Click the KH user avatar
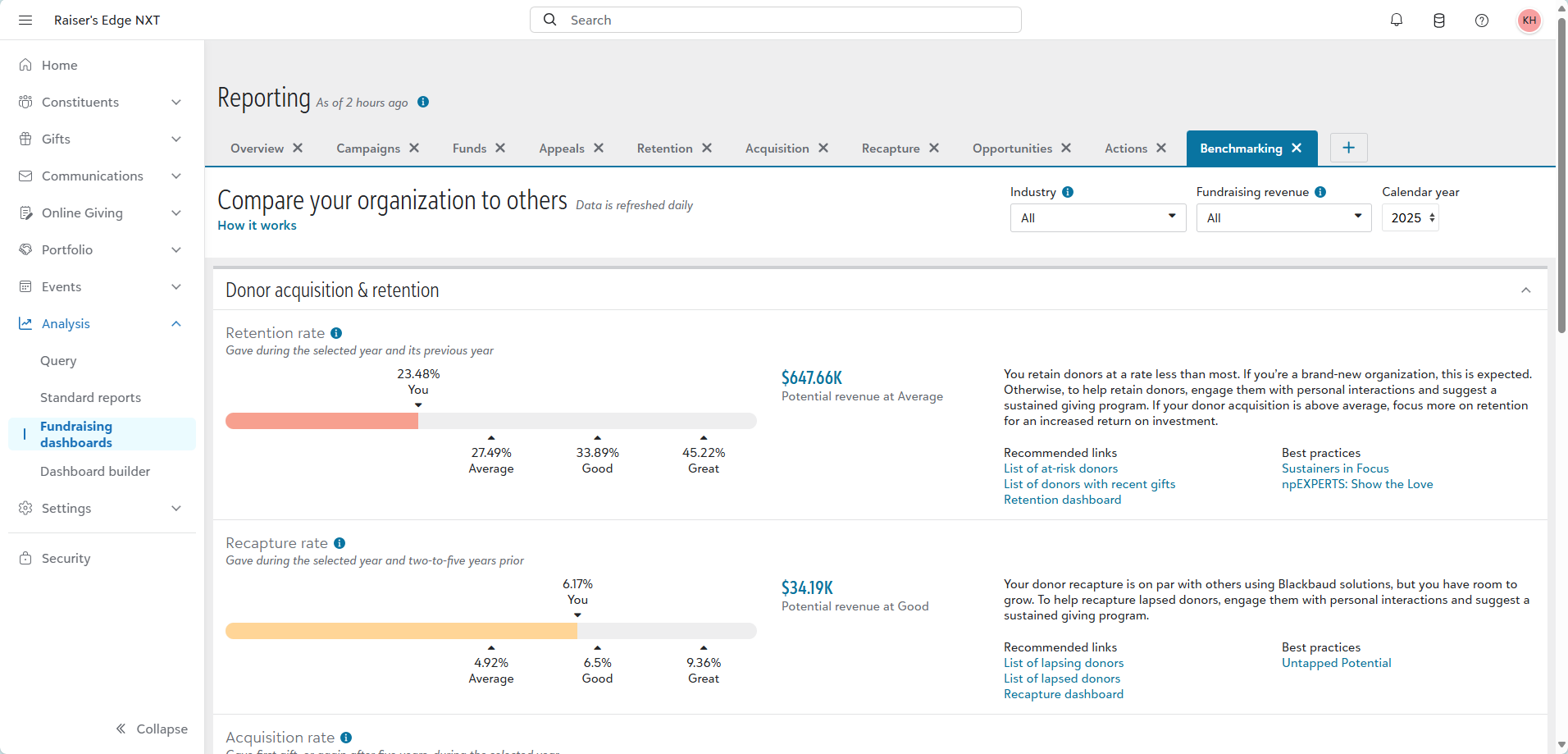The image size is (1568, 754). 1529,21
